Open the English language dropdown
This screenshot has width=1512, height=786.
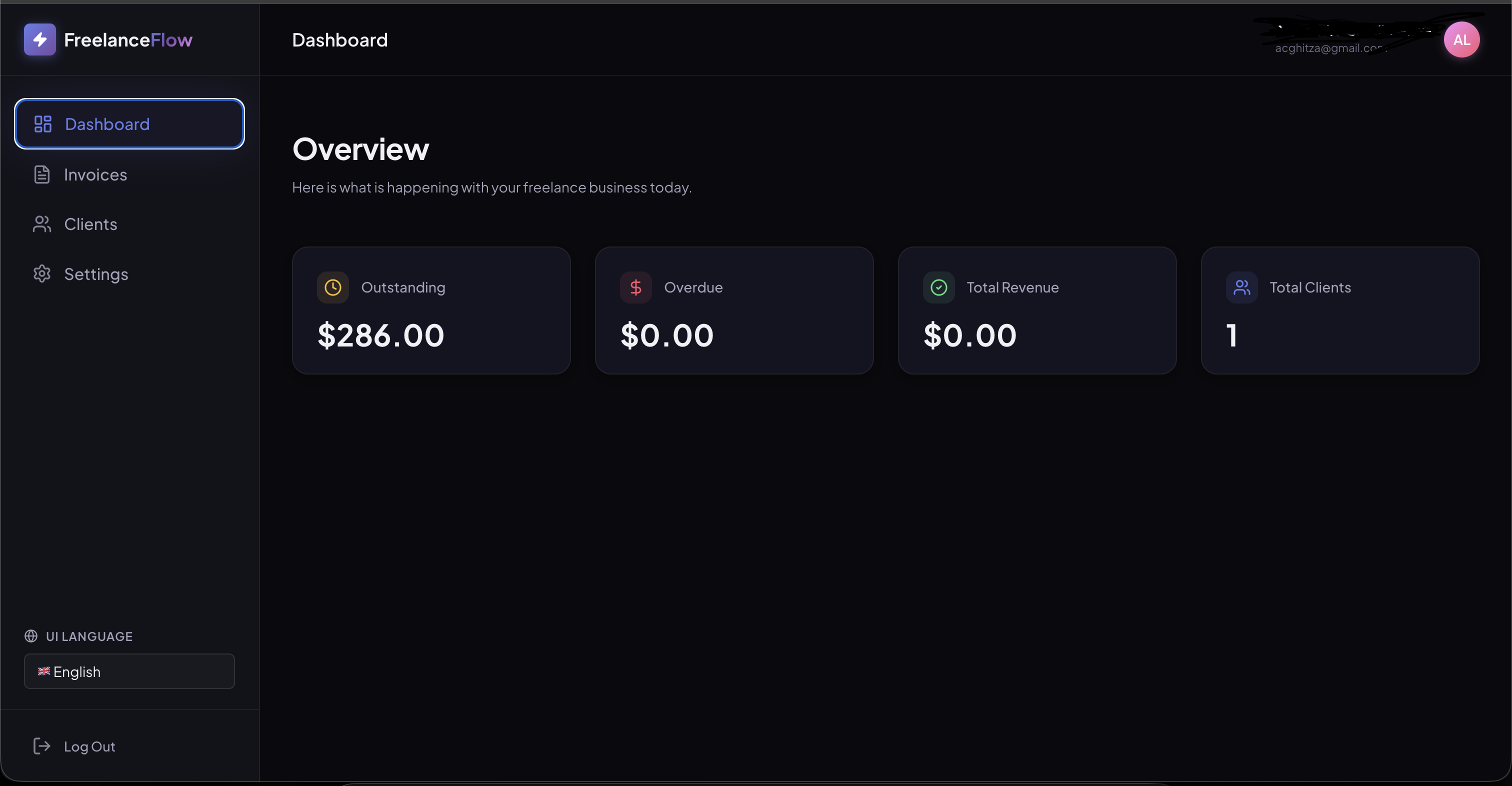pyautogui.click(x=129, y=671)
